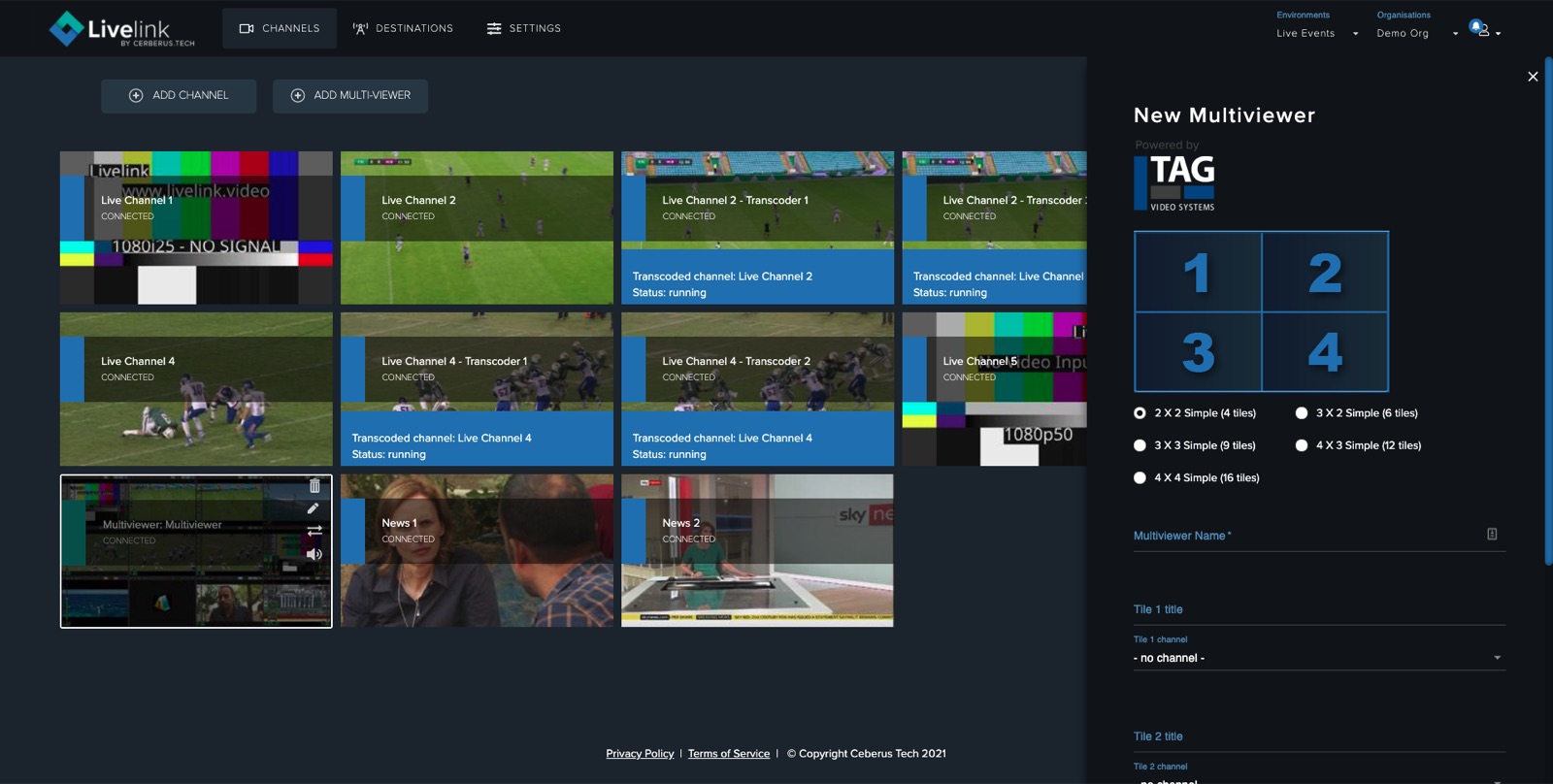Open Privacy Policy link

point(640,754)
